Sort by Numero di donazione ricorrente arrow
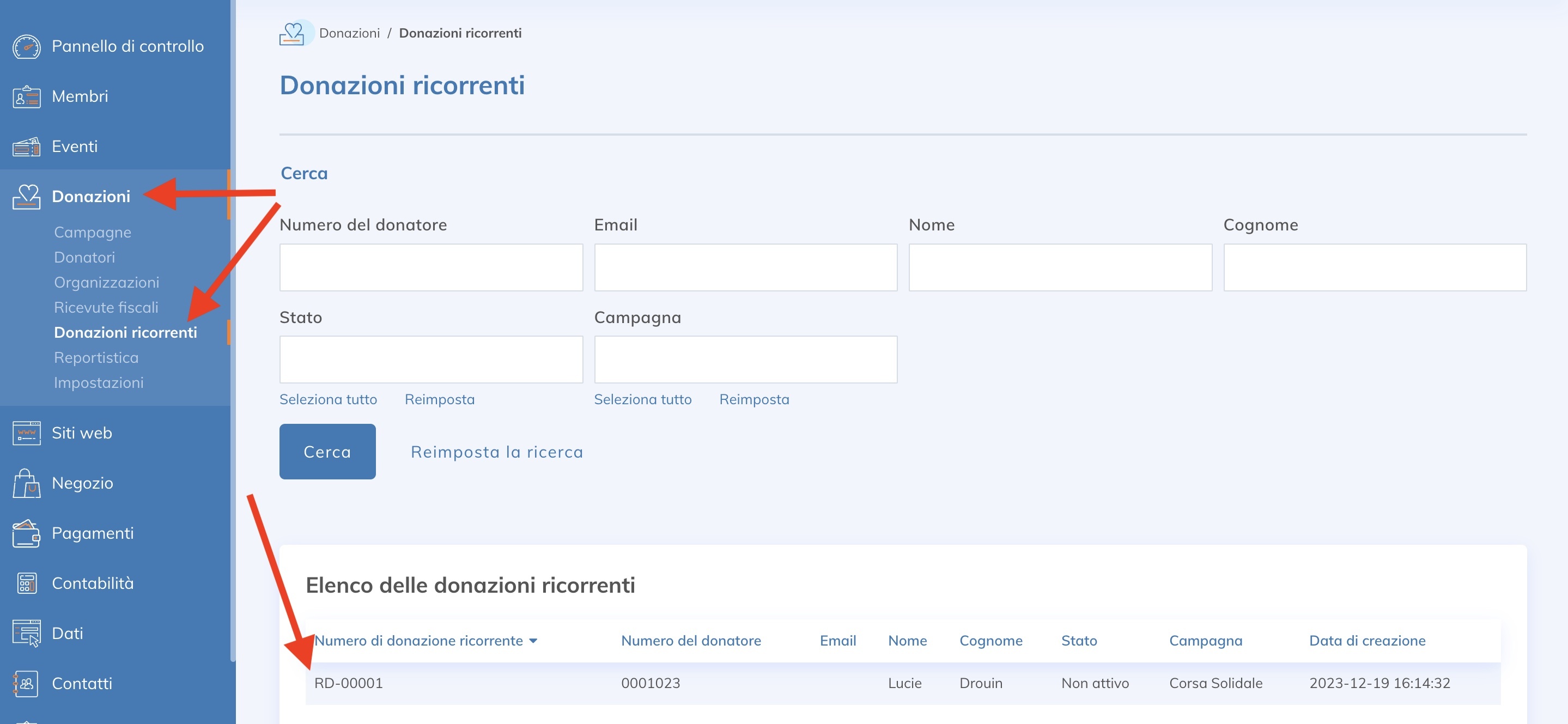Viewport: 1568px width, 724px height. coord(533,641)
